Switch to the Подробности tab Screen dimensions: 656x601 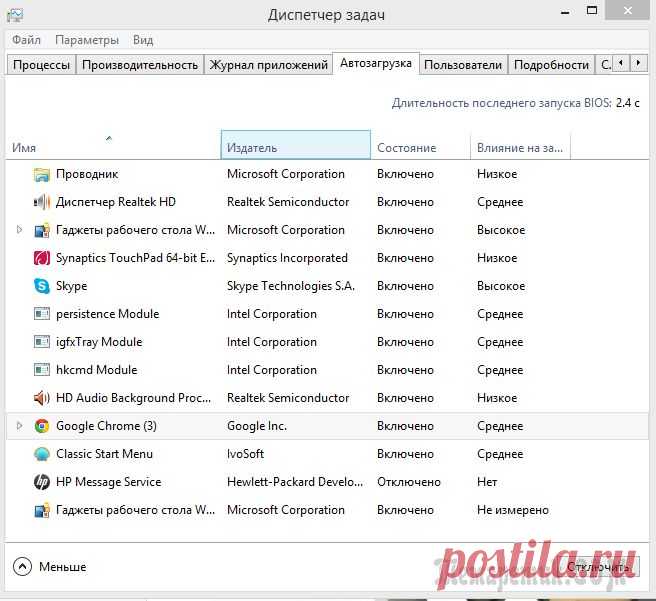pos(551,65)
